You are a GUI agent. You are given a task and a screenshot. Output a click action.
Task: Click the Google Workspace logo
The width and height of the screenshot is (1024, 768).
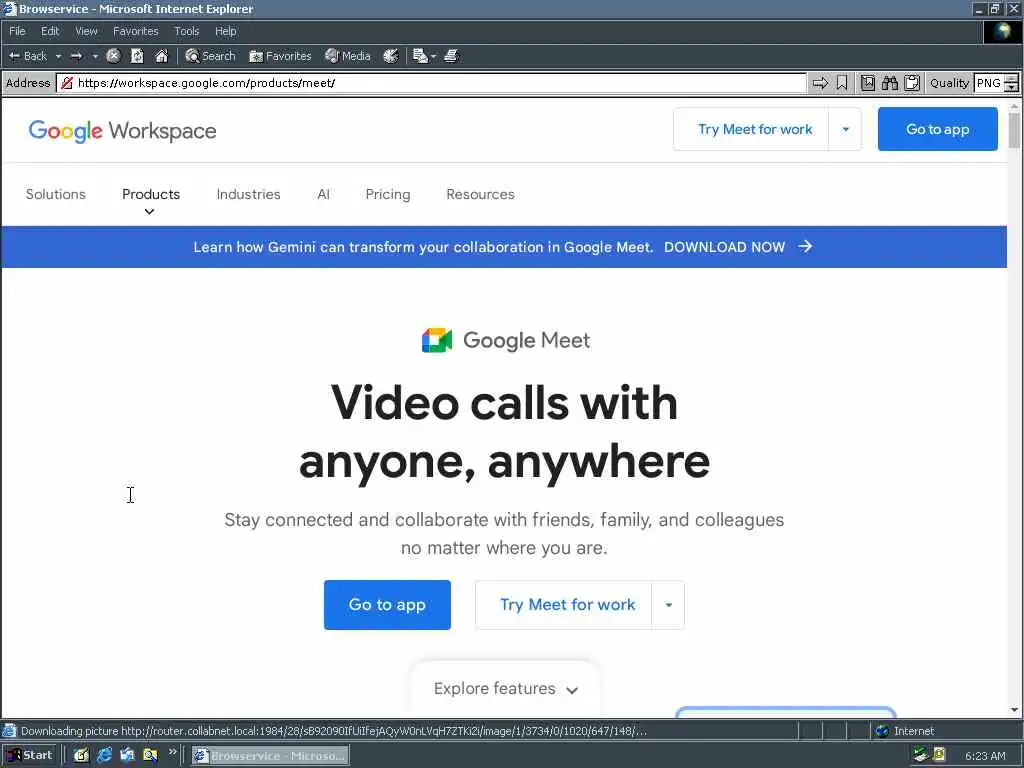122,131
